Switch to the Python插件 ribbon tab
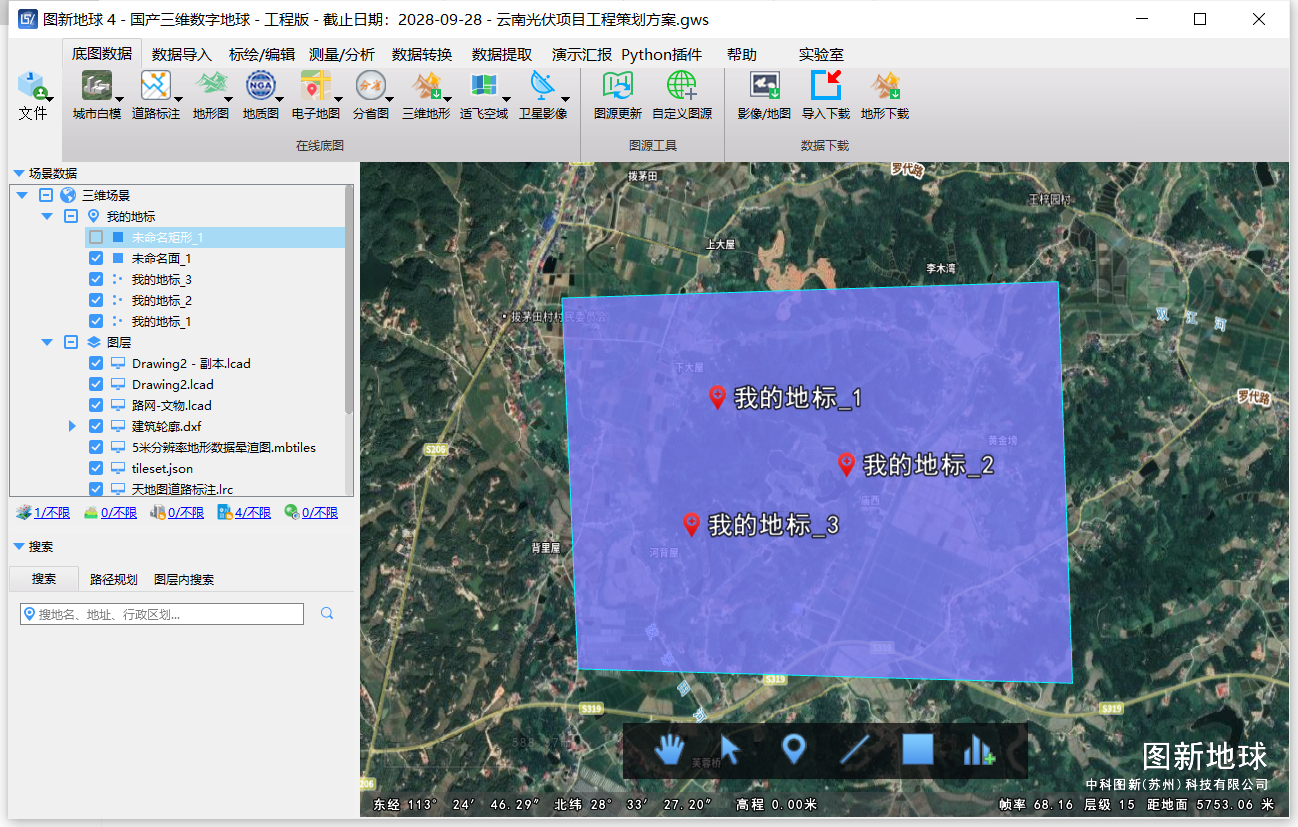 click(x=662, y=55)
